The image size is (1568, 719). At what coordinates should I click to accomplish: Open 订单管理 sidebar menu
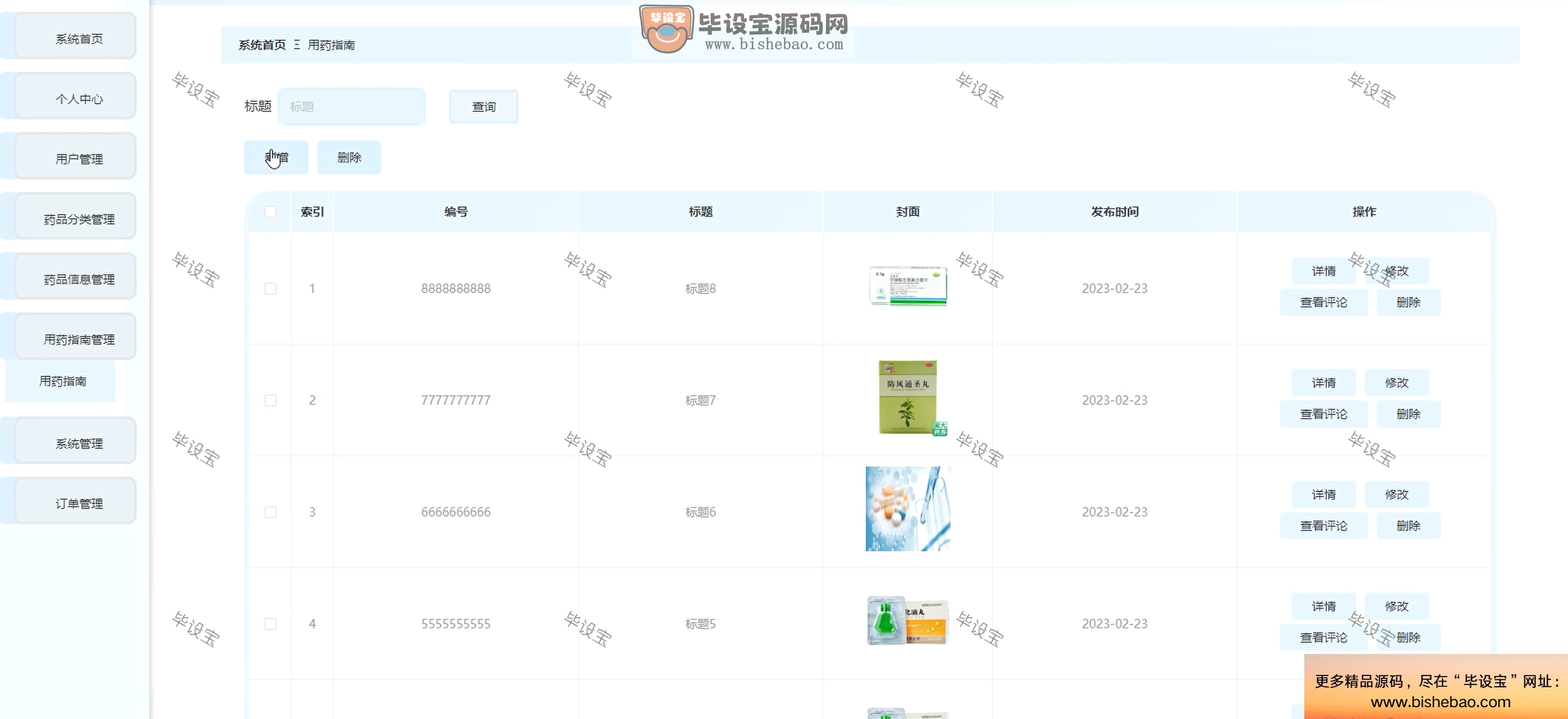point(75,502)
